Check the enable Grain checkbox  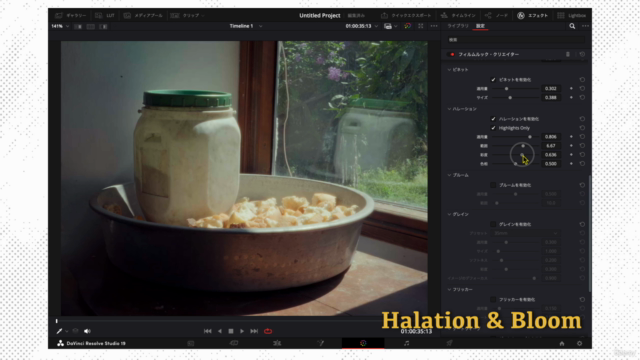(493, 224)
